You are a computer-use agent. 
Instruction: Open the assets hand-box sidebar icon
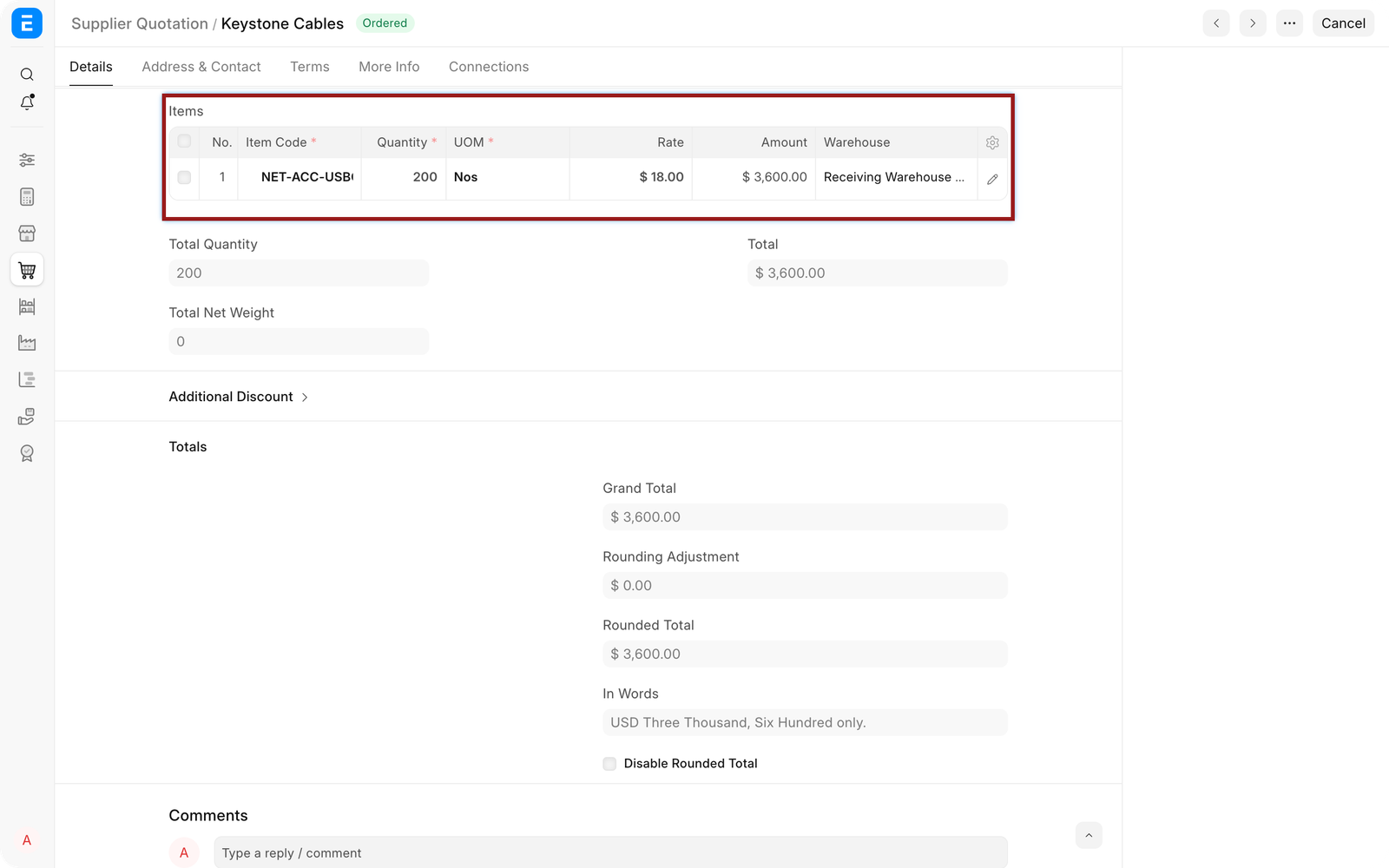[27, 417]
